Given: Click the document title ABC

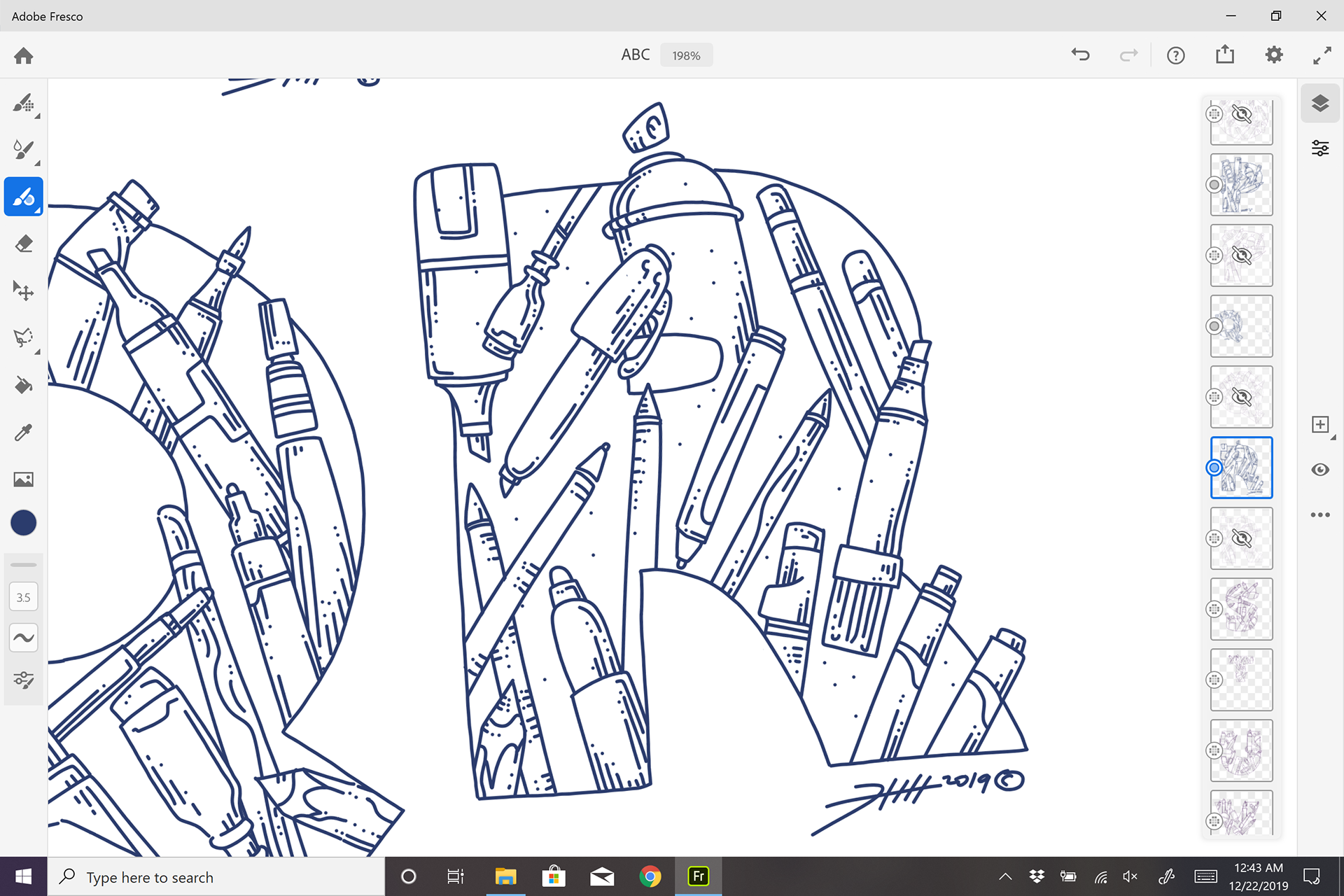Looking at the screenshot, I should [x=636, y=55].
